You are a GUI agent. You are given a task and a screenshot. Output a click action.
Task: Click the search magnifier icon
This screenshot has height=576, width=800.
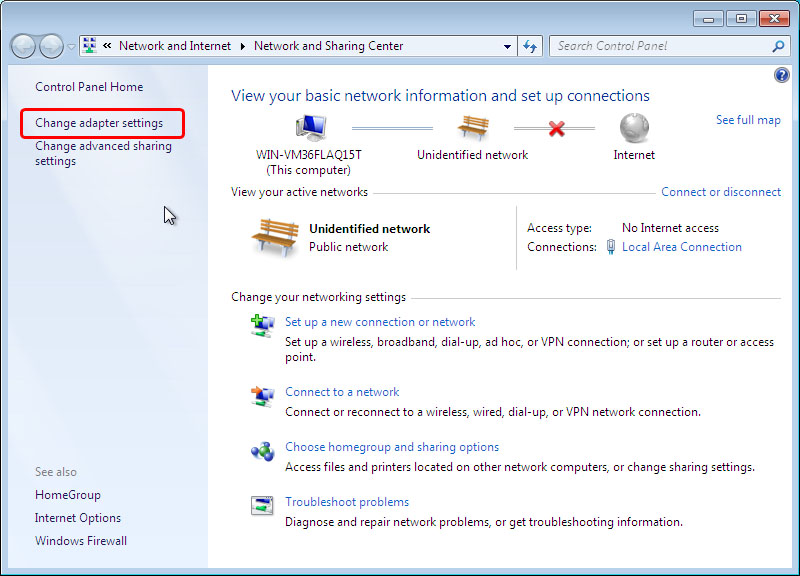coord(779,46)
